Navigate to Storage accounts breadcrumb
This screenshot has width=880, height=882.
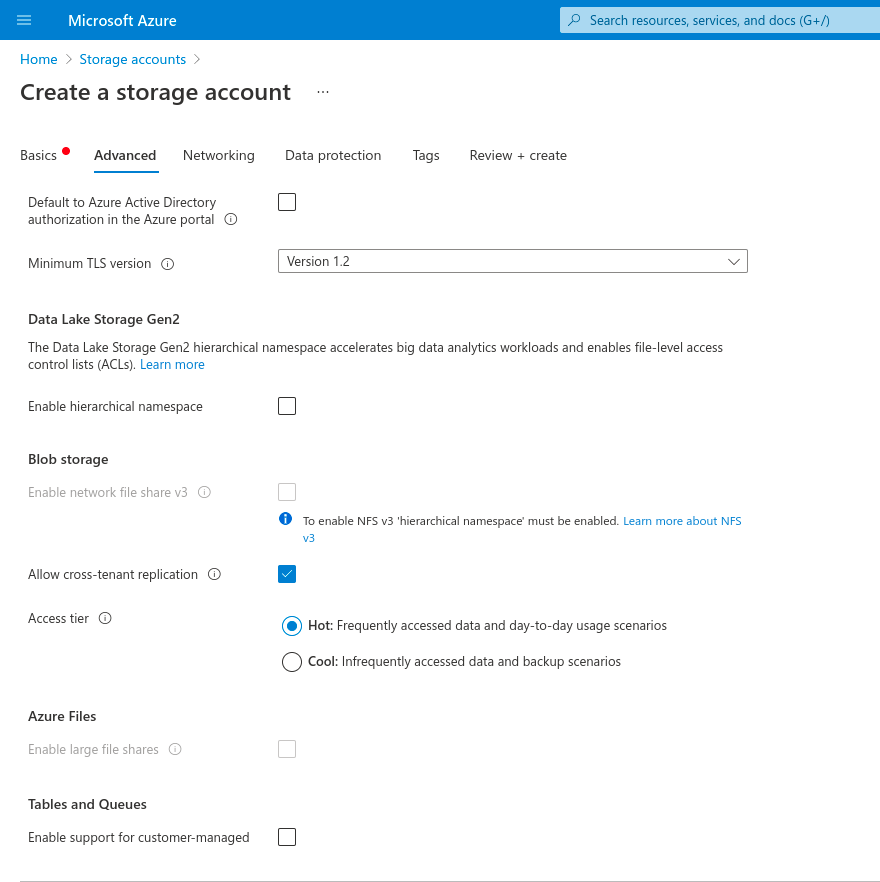[132, 60]
